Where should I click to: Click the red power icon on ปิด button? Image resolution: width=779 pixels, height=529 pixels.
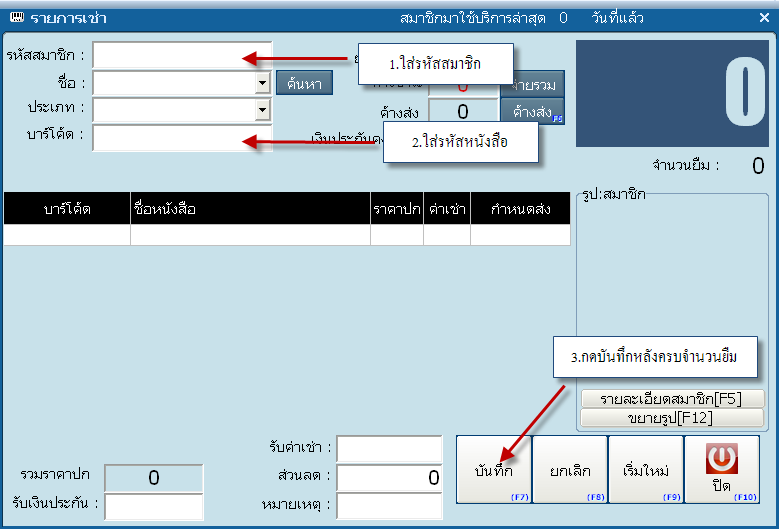coord(721,461)
